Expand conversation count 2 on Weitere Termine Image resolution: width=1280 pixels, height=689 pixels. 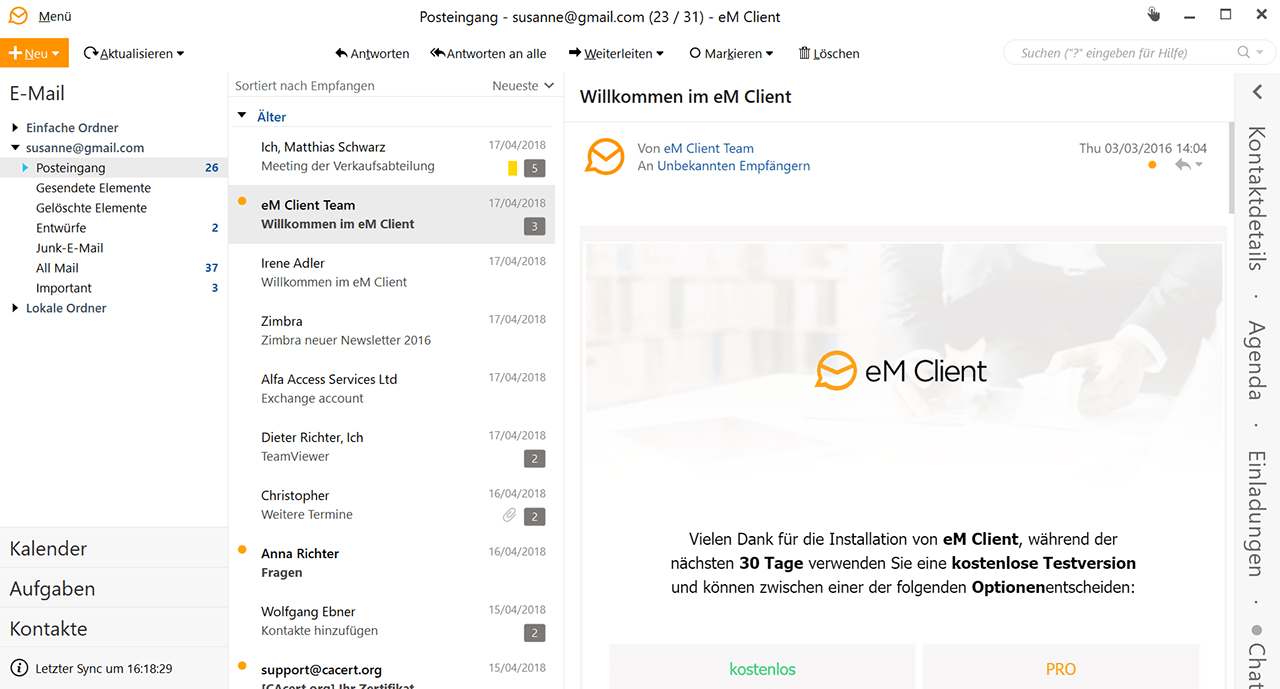click(x=535, y=516)
